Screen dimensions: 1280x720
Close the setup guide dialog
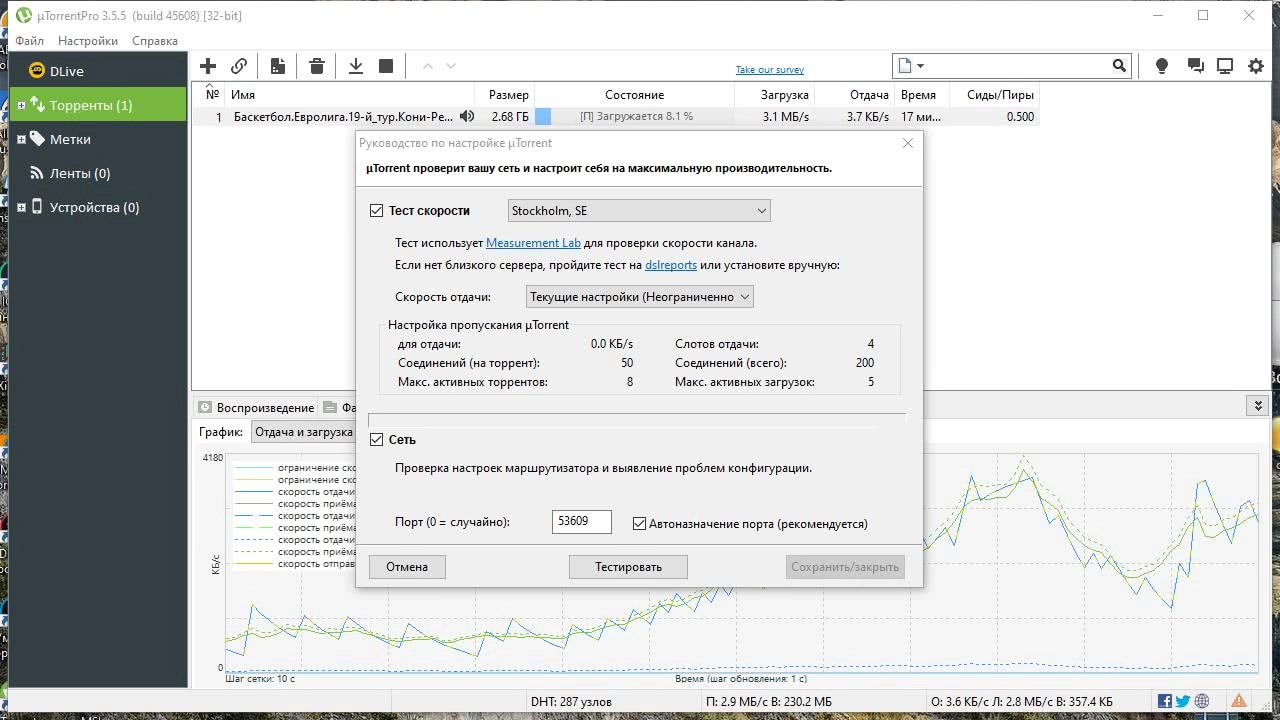click(908, 143)
